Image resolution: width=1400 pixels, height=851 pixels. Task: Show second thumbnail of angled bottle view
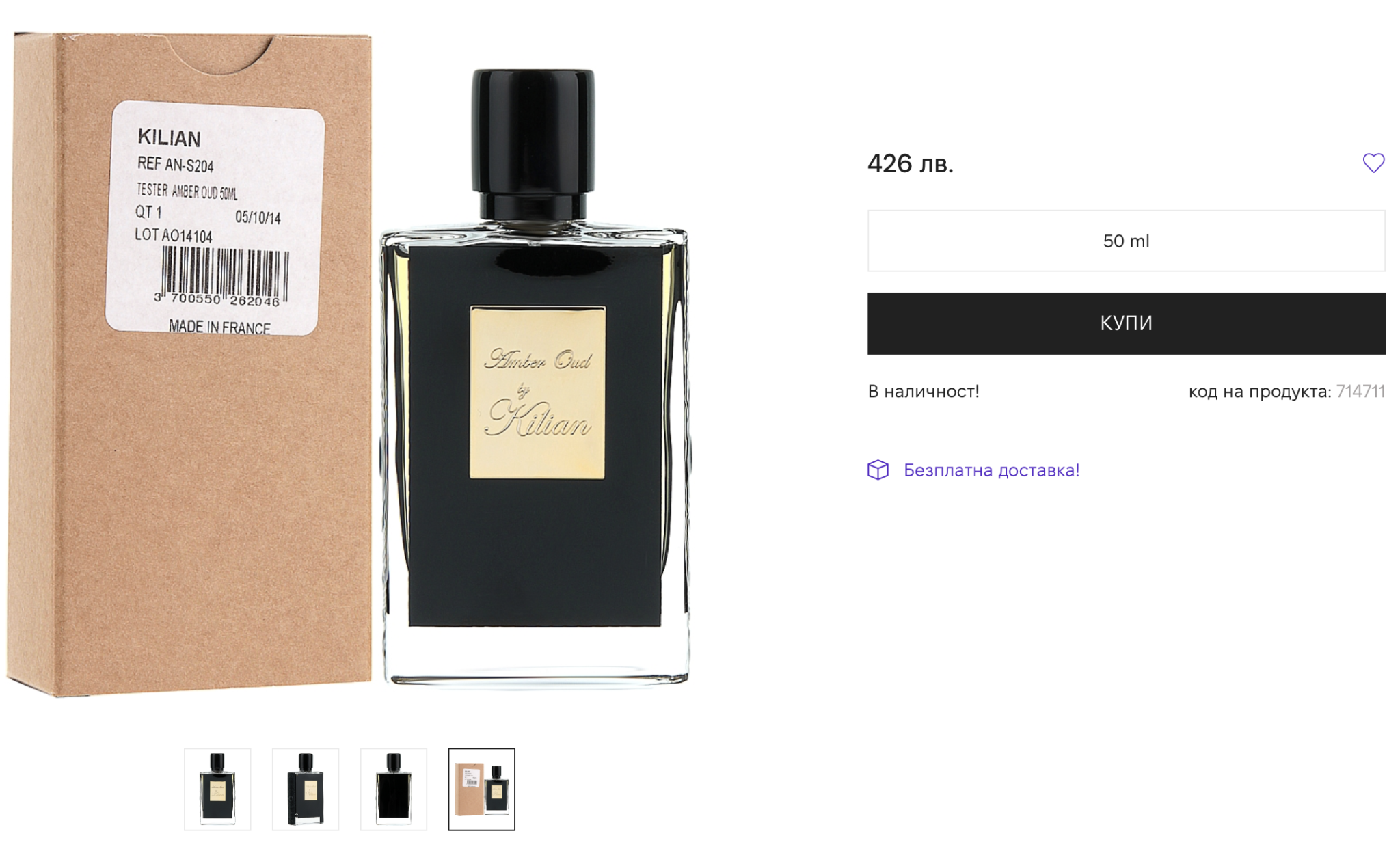(306, 789)
